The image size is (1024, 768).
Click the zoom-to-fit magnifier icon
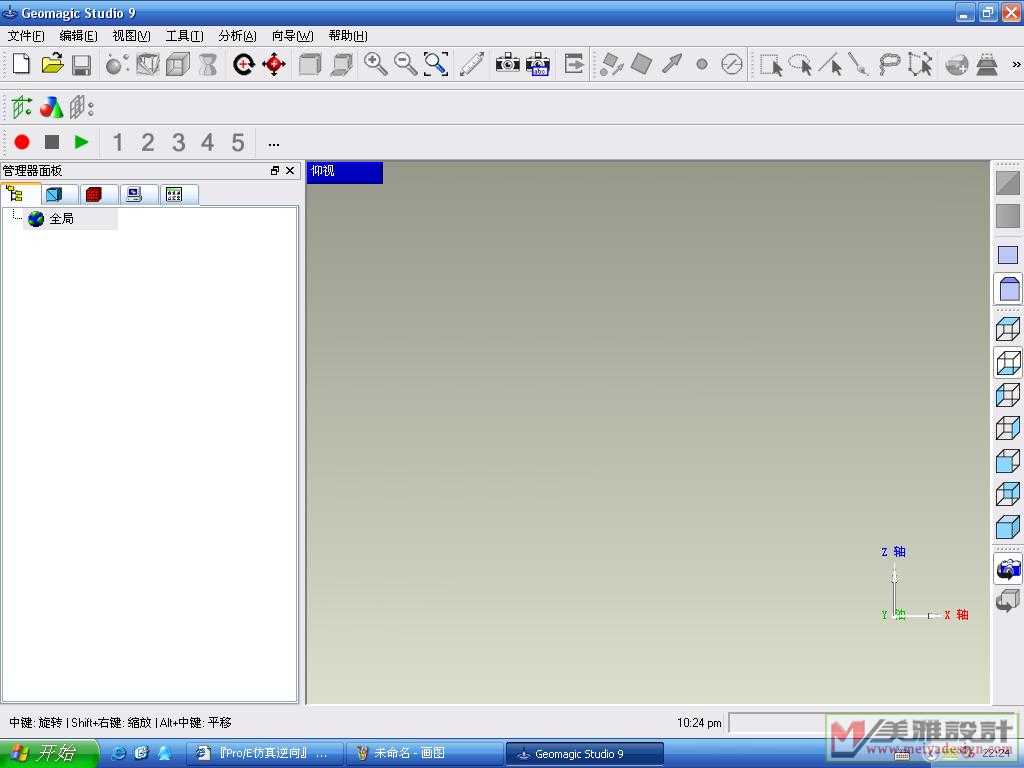pos(436,64)
